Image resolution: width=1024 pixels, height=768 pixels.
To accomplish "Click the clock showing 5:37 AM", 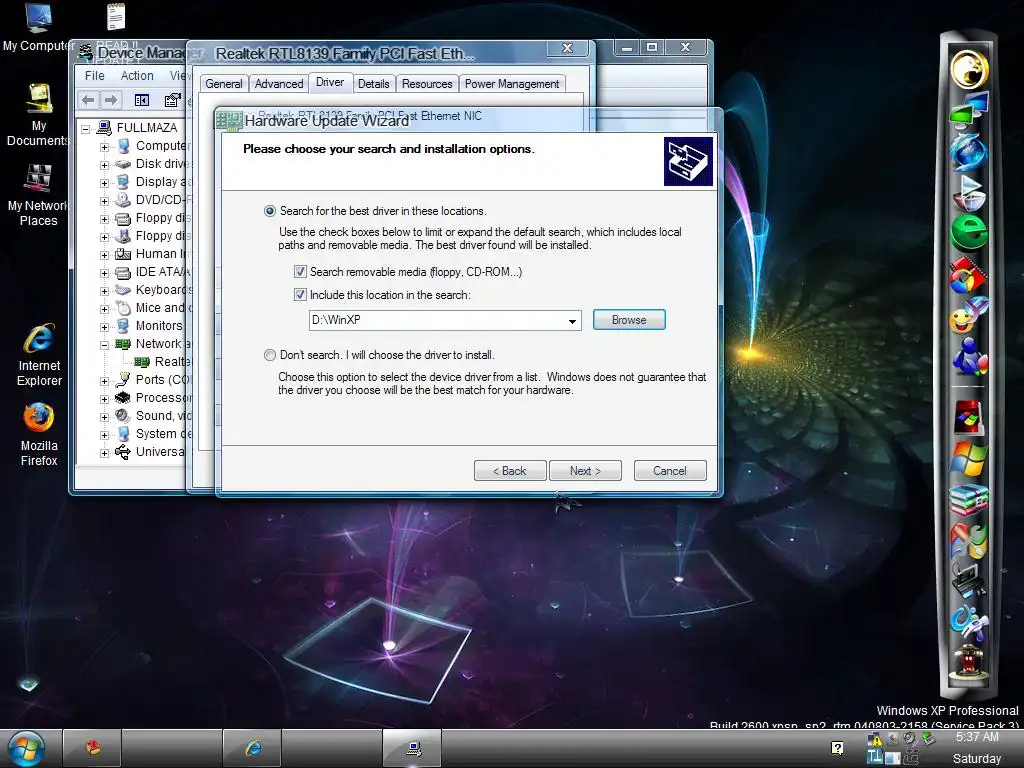I will point(977,737).
